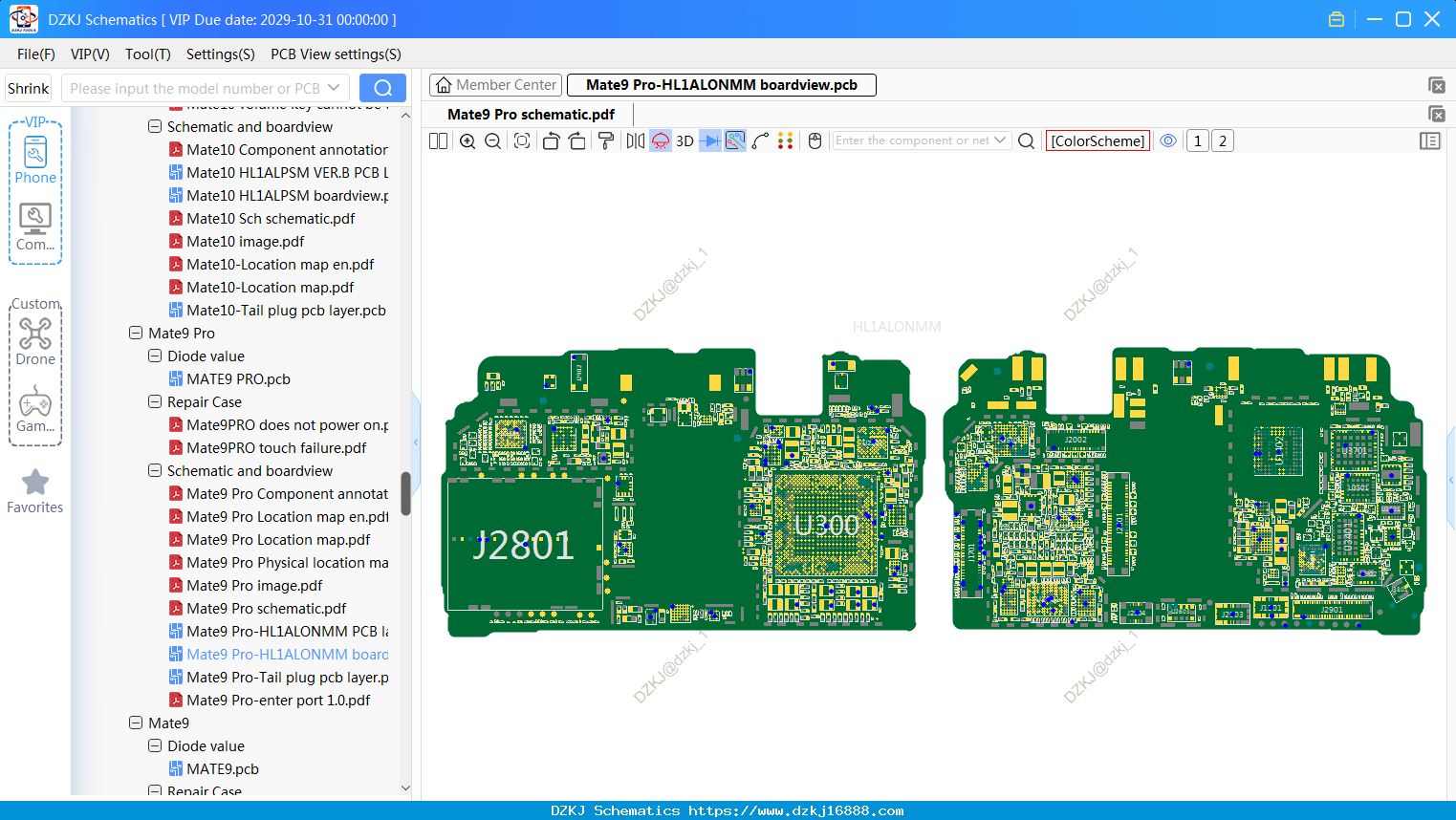Open the ColorScheme settings

pos(1097,140)
